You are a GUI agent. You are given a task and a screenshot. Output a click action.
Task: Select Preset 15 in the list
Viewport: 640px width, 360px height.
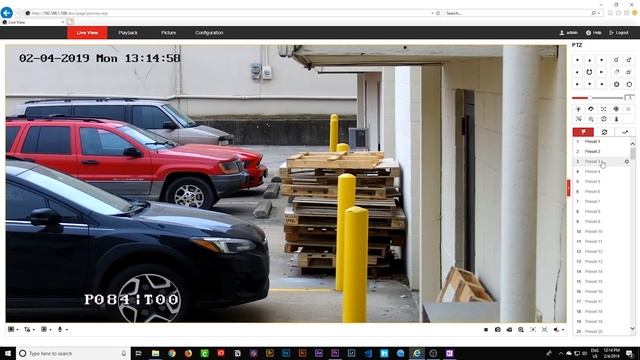(x=601, y=282)
